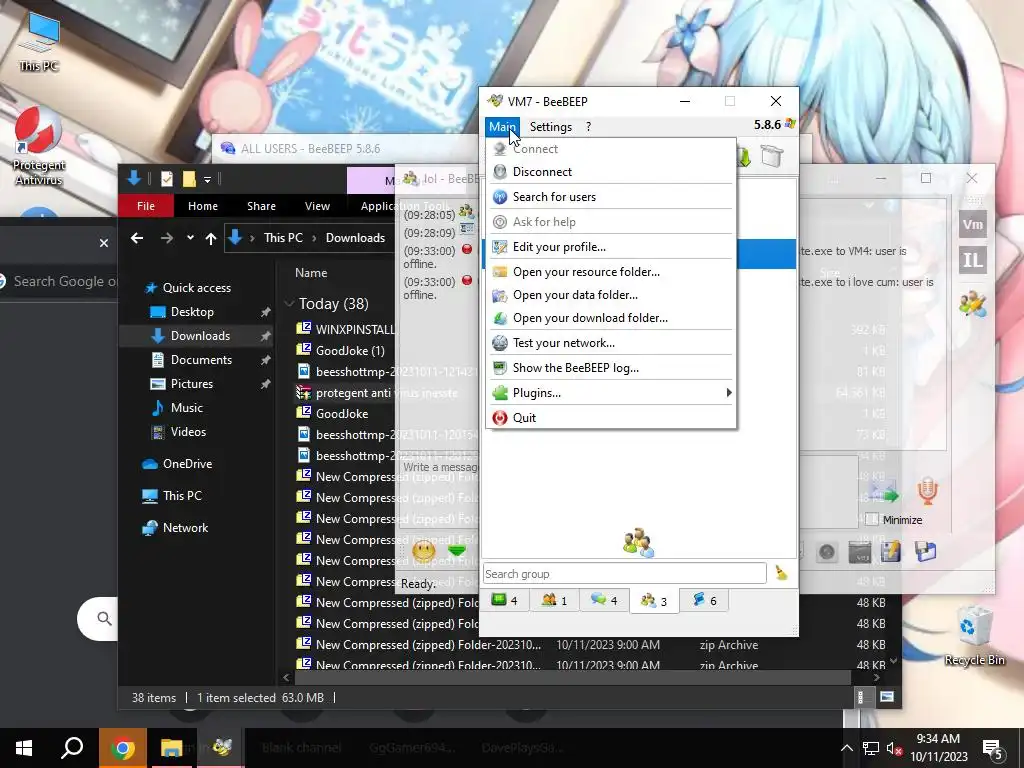Switch to the chat bubbles tab labeled 4
The image size is (1024, 768).
[x=604, y=600]
